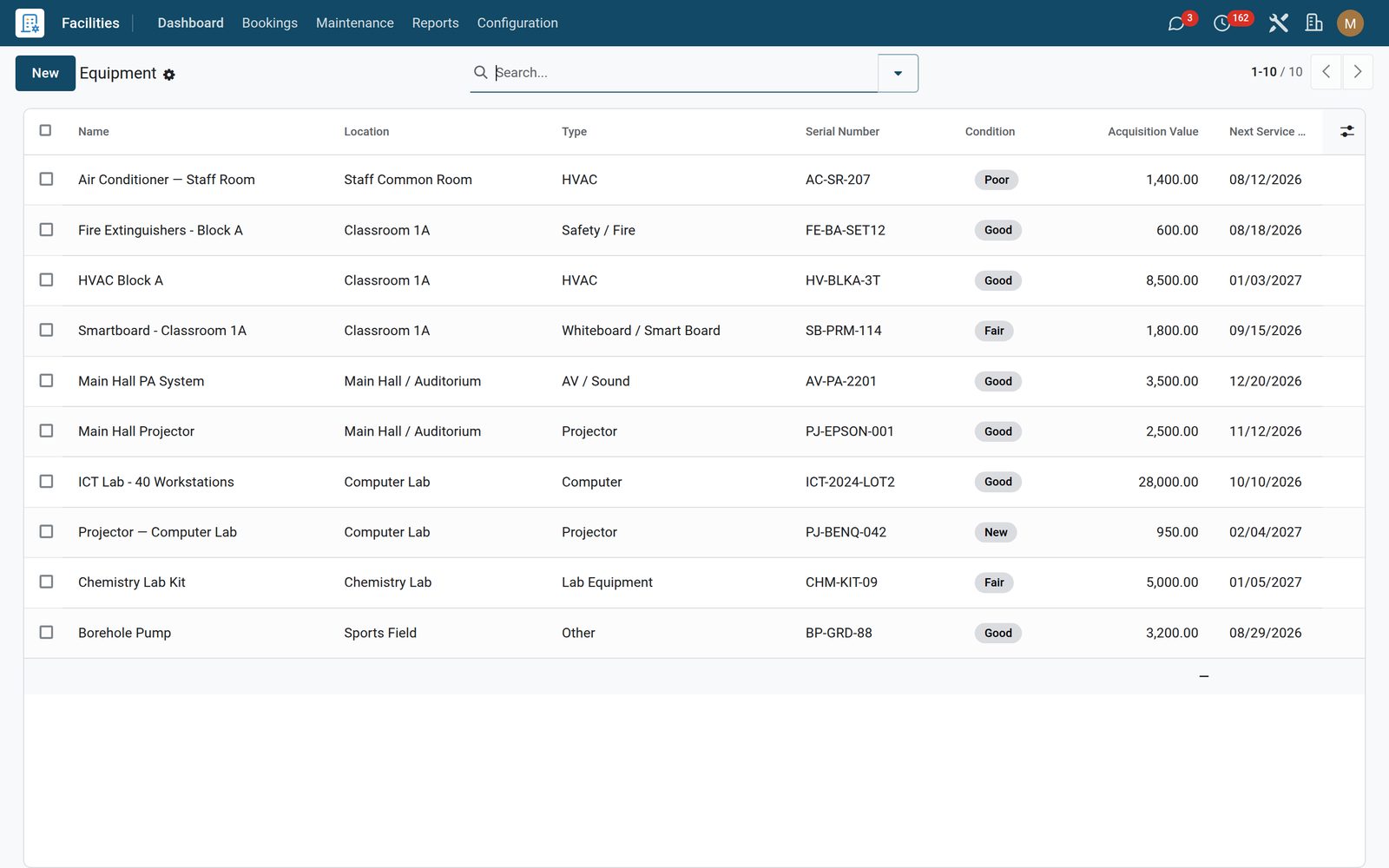Open the Configuration menu

[517, 23]
